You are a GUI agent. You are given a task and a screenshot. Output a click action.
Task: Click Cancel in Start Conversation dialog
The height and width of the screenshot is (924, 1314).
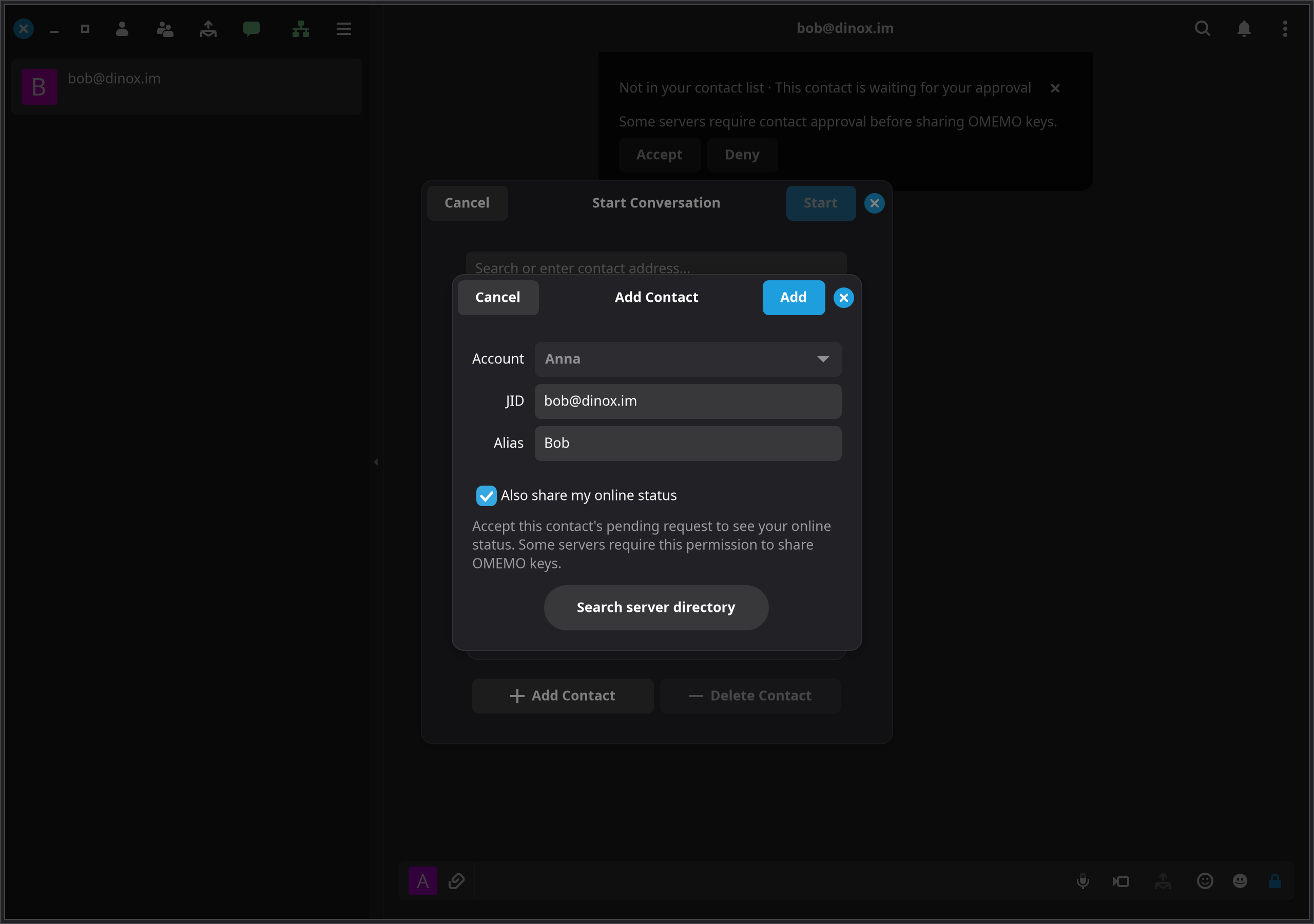coord(467,203)
